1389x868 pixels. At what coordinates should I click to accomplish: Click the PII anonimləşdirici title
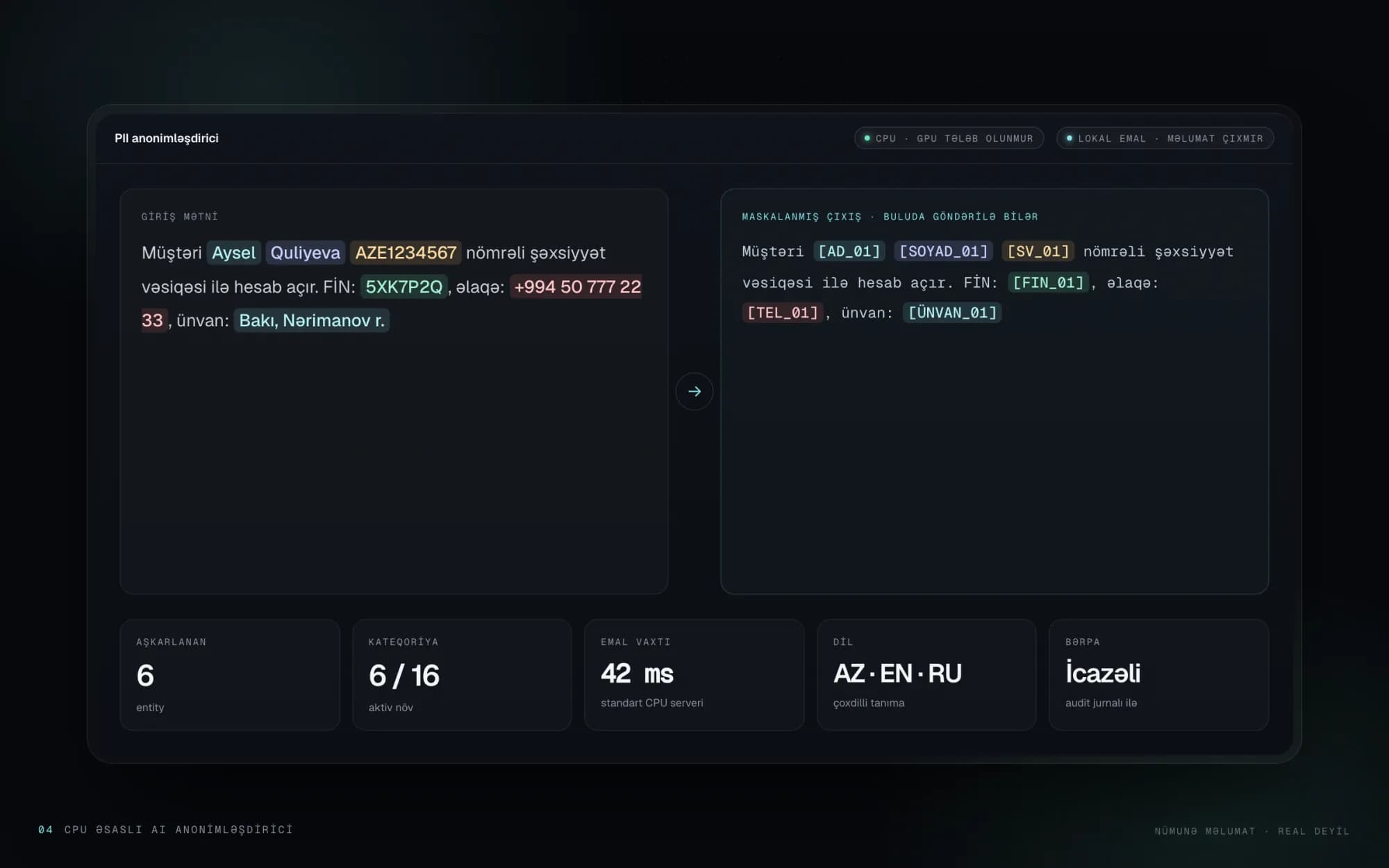(x=167, y=138)
